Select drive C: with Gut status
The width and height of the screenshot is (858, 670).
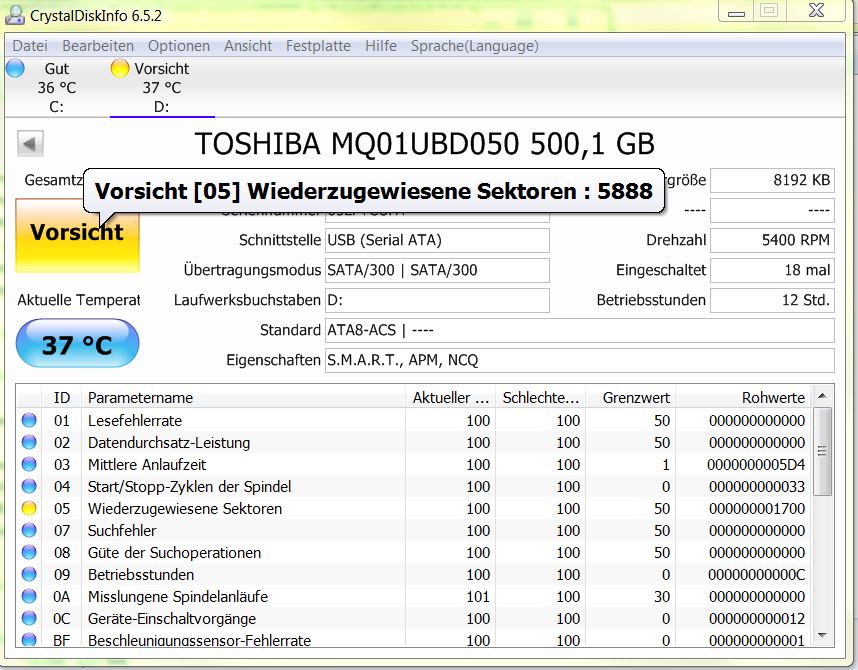pos(56,88)
